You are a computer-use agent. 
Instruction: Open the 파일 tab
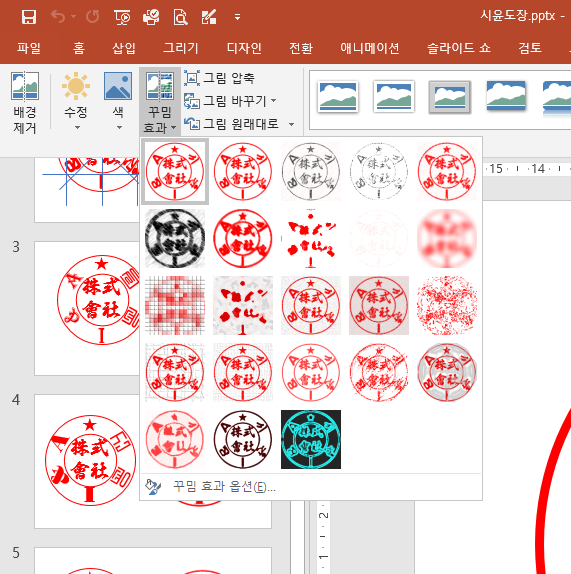tap(29, 48)
